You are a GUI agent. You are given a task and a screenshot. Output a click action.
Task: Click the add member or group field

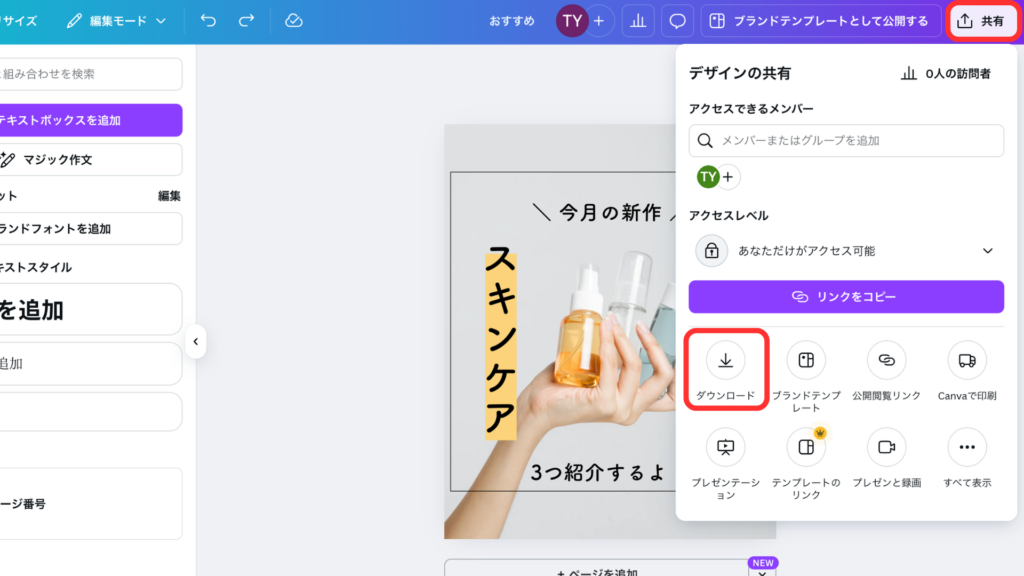point(846,141)
